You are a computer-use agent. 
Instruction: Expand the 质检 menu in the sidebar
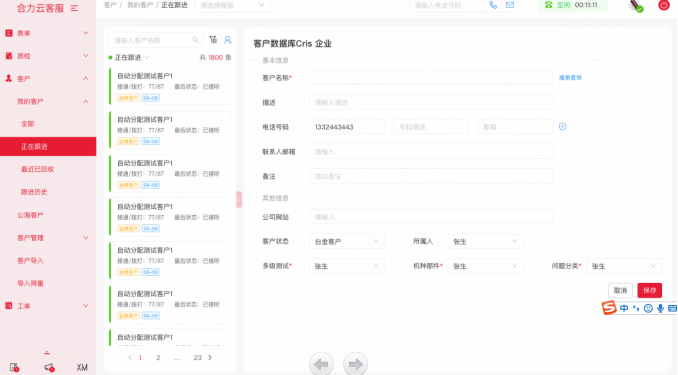pos(48,56)
